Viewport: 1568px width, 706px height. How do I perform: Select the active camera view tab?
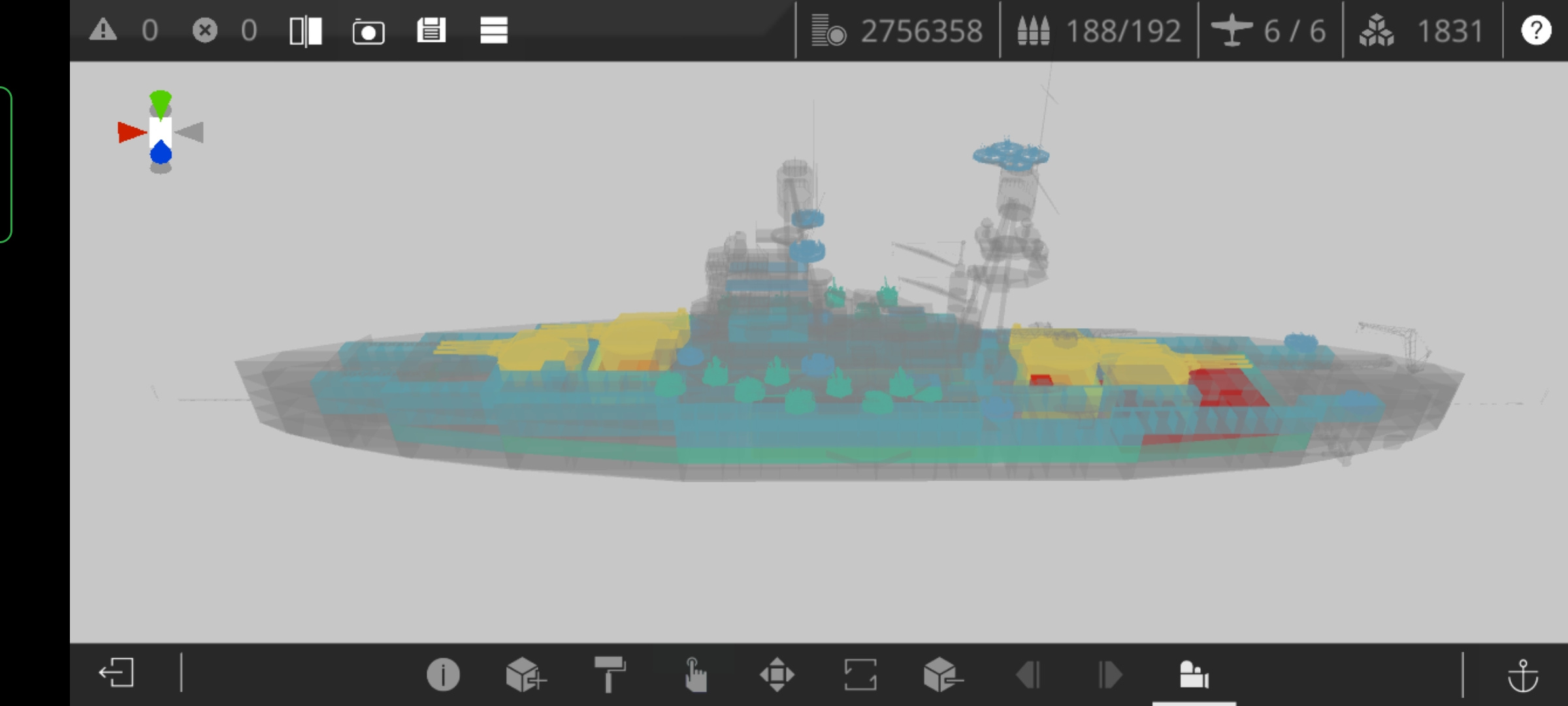pyautogui.click(x=1194, y=675)
